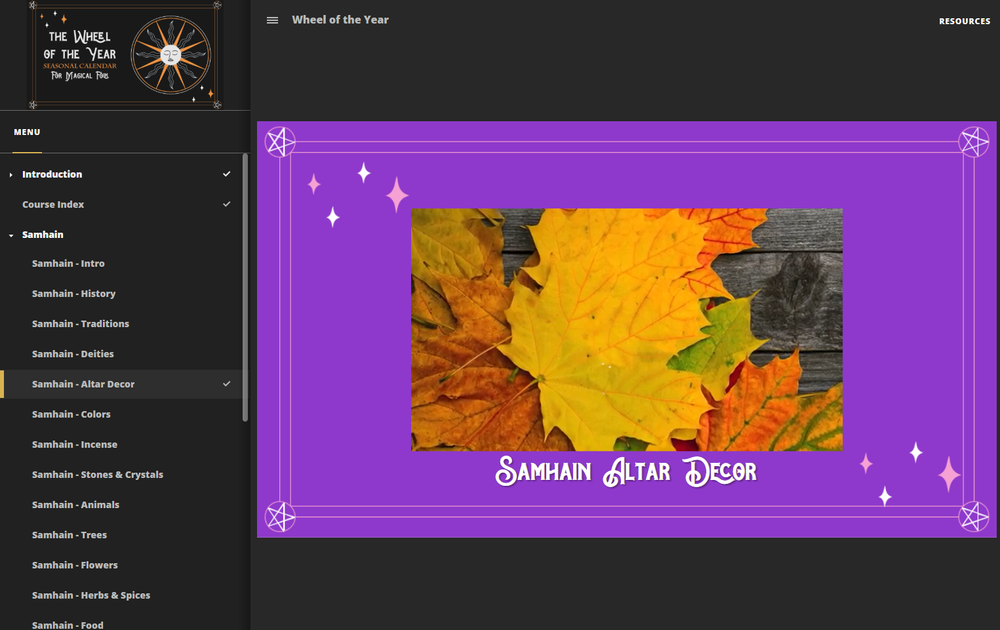This screenshot has height=630, width=1000.
Task: Click the Course Index completed checkmark
Action: tap(226, 204)
